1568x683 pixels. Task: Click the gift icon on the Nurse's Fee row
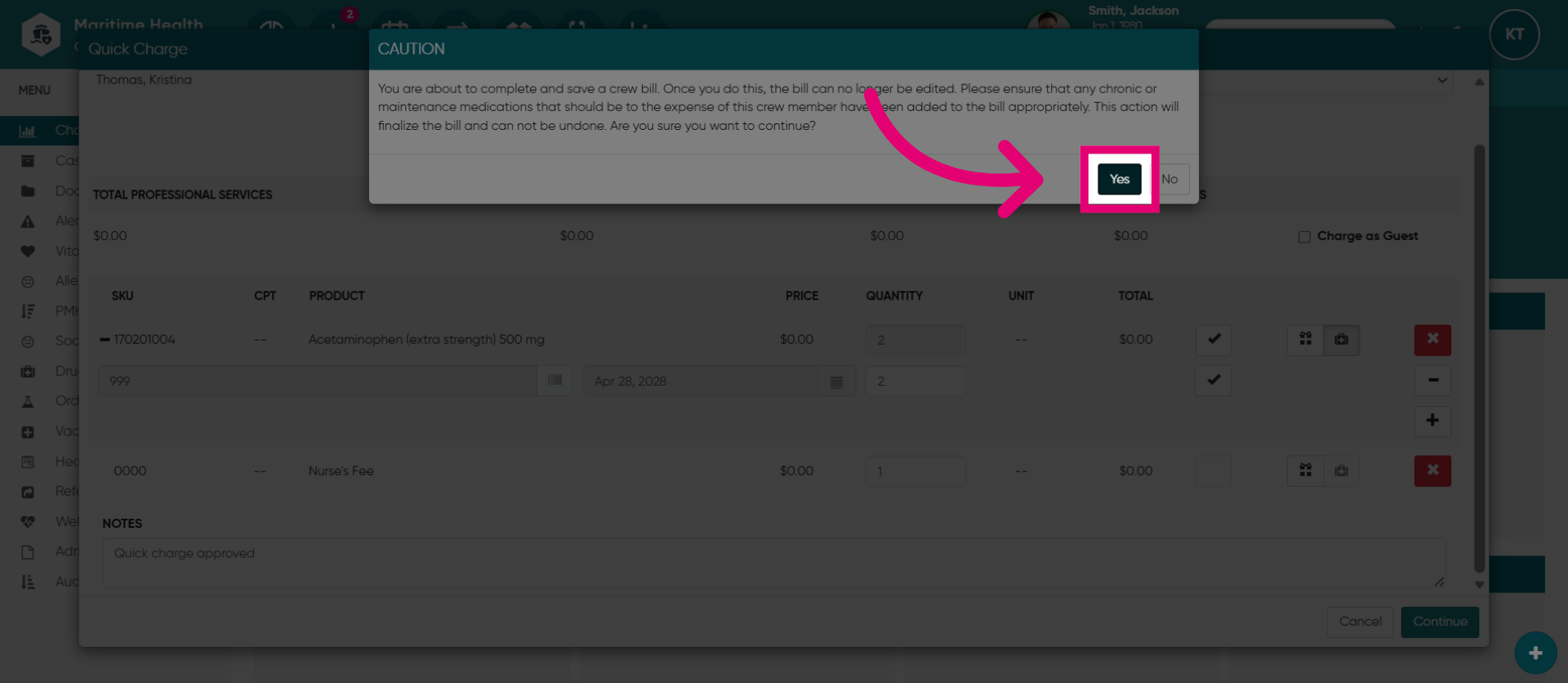point(1305,471)
